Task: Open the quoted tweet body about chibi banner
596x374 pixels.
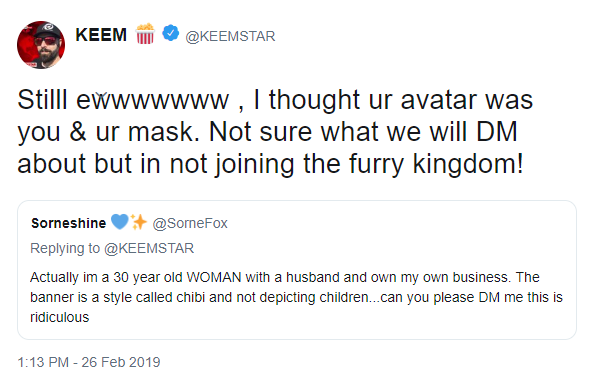Action: pyautogui.click(x=296, y=297)
